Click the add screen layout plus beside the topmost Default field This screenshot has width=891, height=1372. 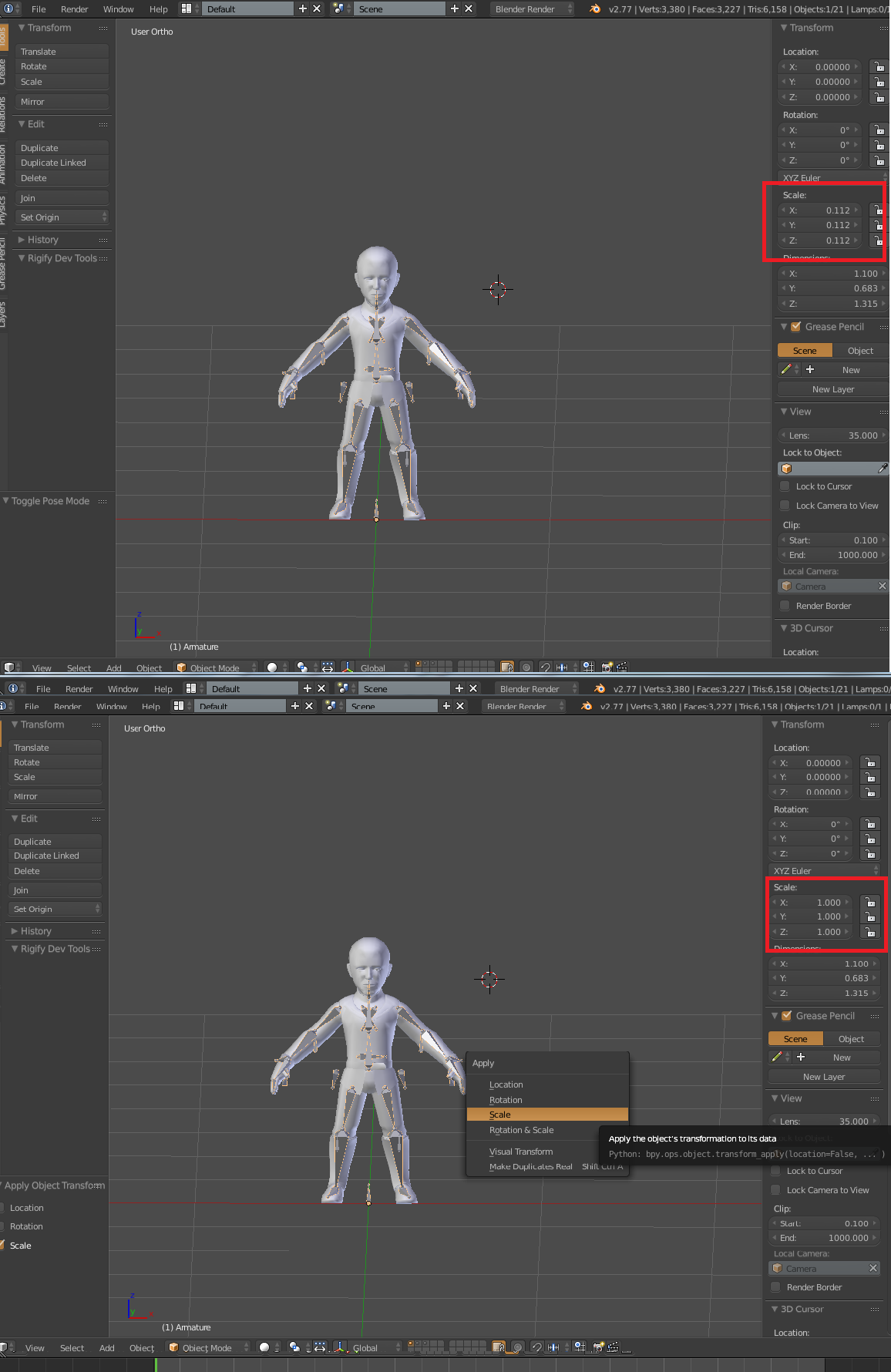(x=303, y=8)
